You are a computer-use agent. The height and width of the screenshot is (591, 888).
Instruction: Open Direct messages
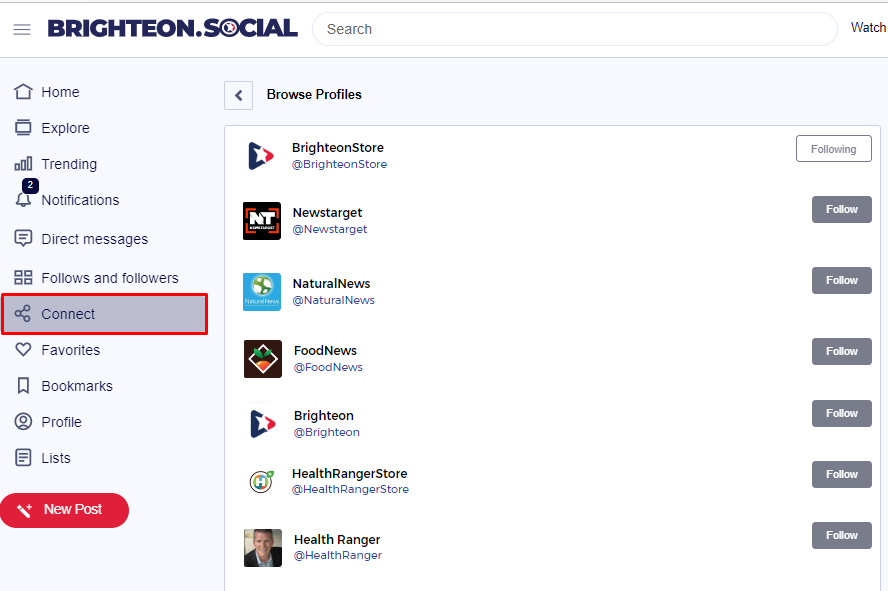[x=95, y=239]
